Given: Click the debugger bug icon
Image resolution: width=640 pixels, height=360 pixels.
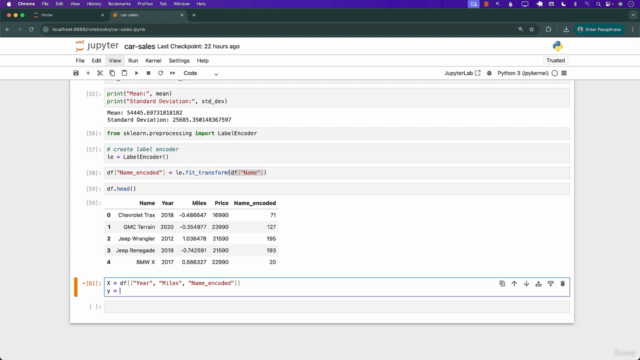Looking at the screenshot, I should pos(489,73).
